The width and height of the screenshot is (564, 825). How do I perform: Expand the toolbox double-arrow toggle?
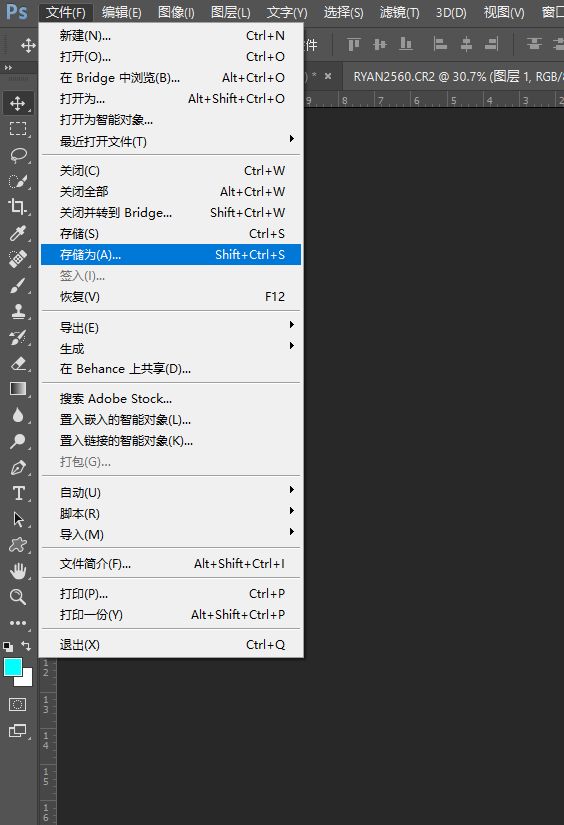[x=8, y=67]
